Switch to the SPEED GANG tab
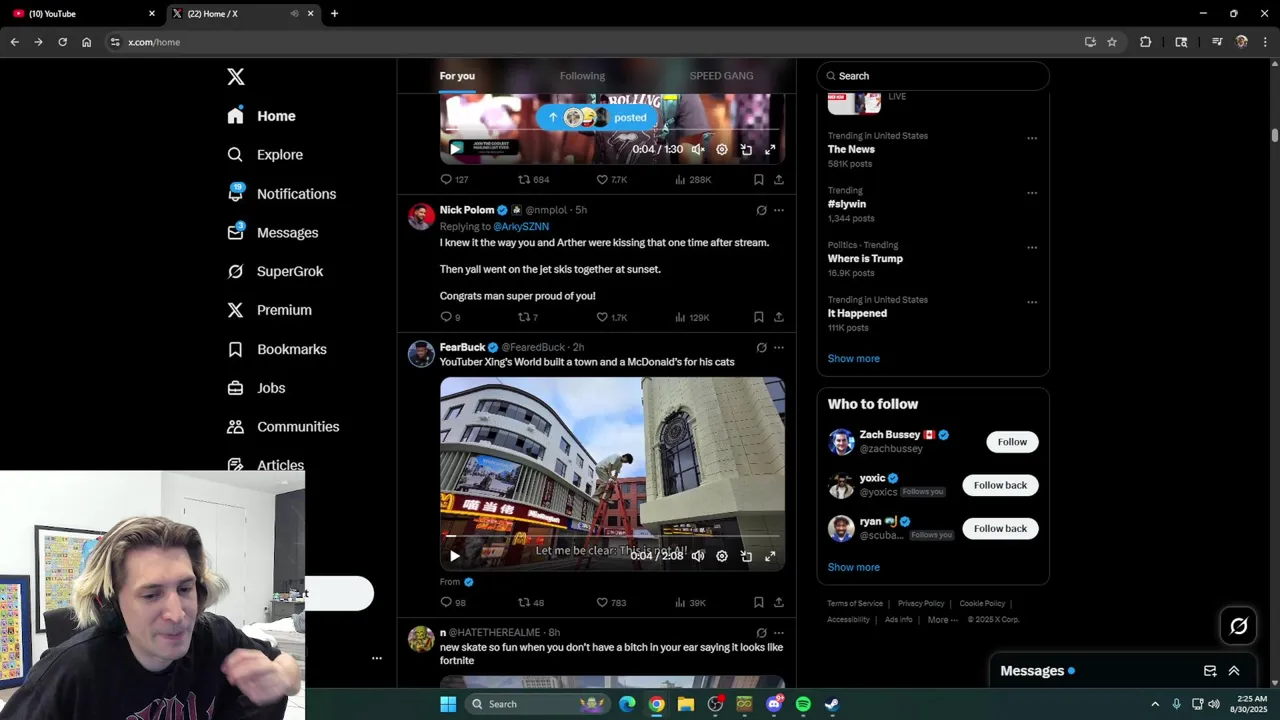1280x720 pixels. click(x=721, y=76)
